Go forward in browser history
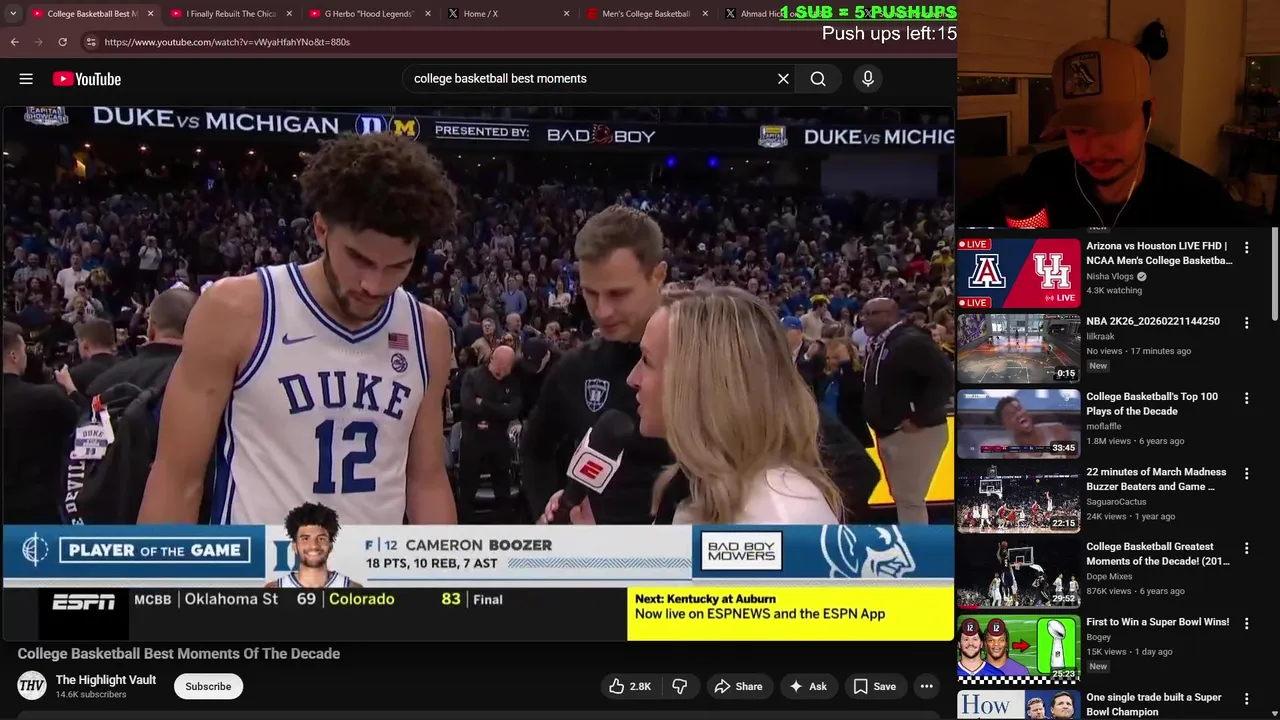The height and width of the screenshot is (720, 1280). tap(38, 42)
